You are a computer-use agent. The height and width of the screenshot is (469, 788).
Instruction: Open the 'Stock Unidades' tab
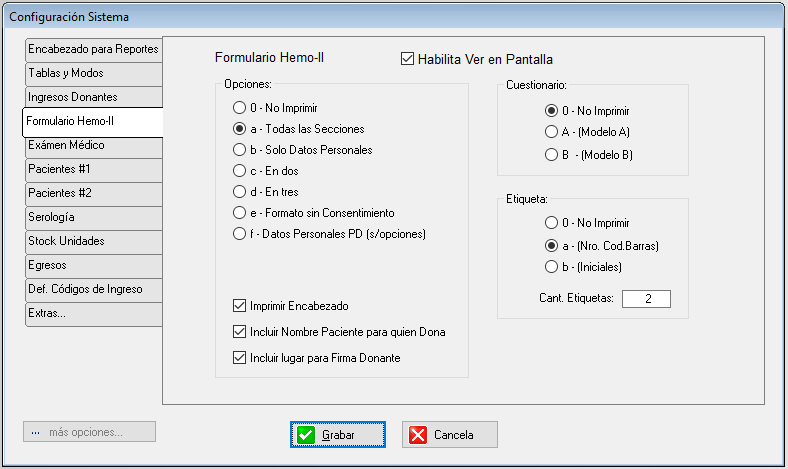(93, 241)
